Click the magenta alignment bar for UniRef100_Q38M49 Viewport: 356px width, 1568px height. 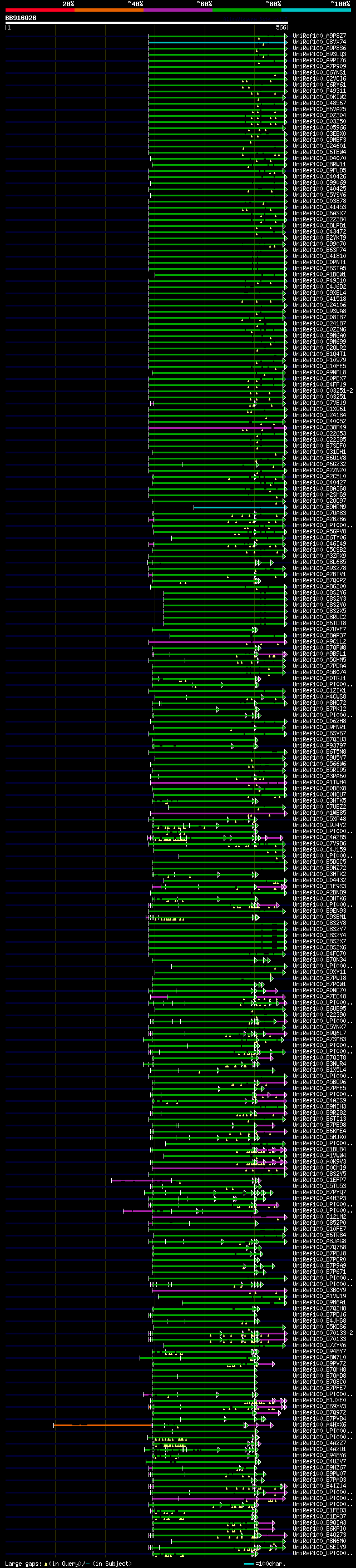pos(217,427)
